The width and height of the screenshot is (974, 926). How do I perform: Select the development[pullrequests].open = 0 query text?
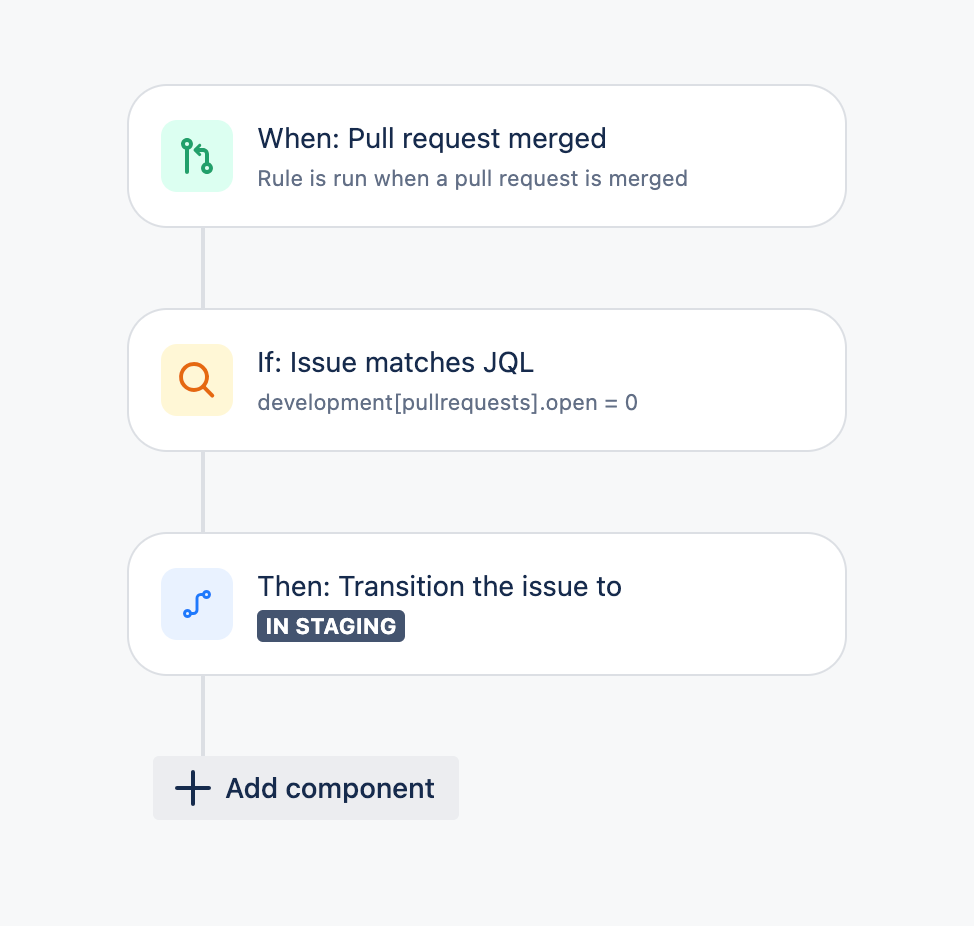[447, 402]
